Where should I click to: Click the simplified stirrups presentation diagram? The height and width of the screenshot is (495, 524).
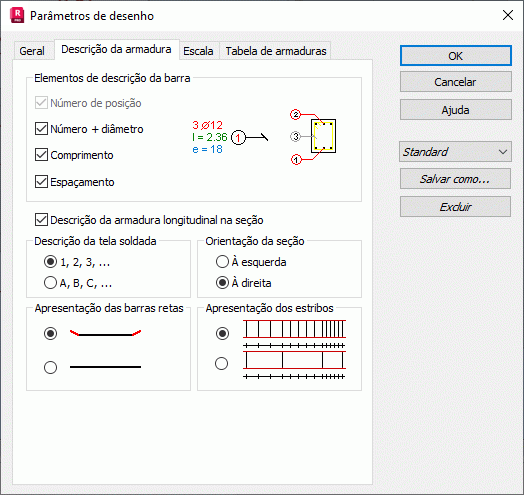pyautogui.click(x=294, y=365)
